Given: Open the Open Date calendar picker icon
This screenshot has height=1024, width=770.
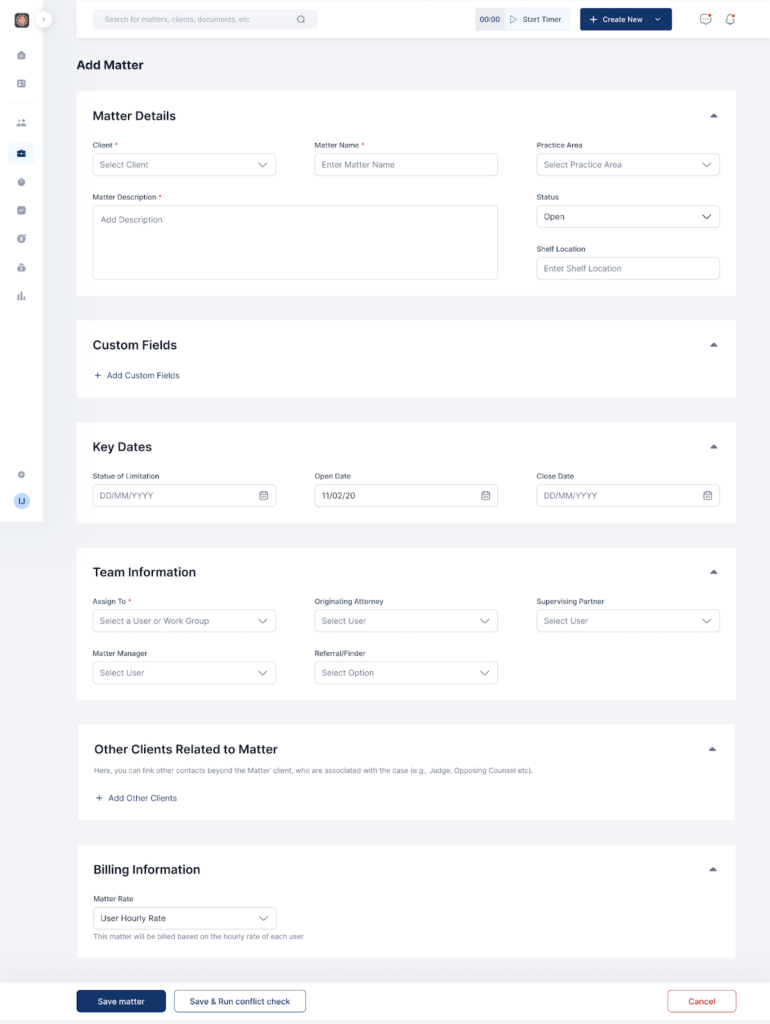Looking at the screenshot, I should click(x=485, y=495).
